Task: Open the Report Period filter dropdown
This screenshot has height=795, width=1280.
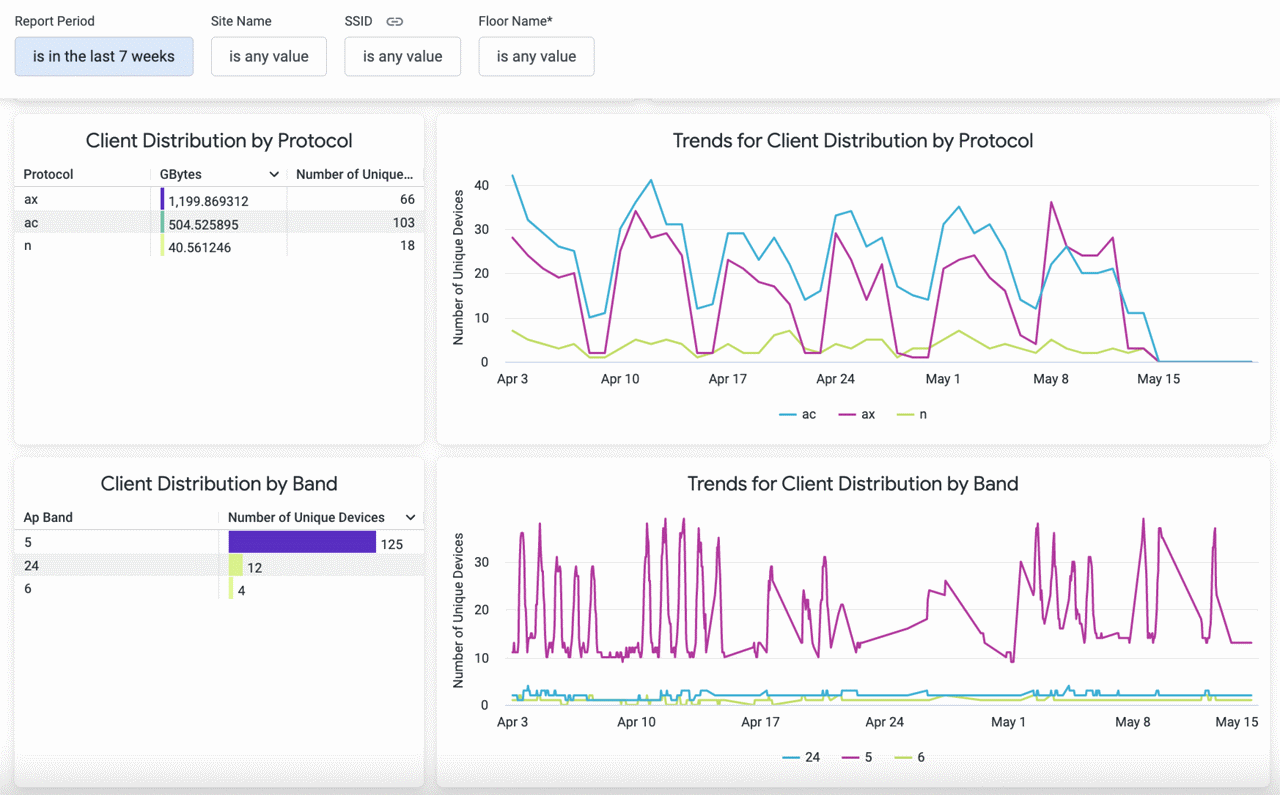Action: pos(103,56)
